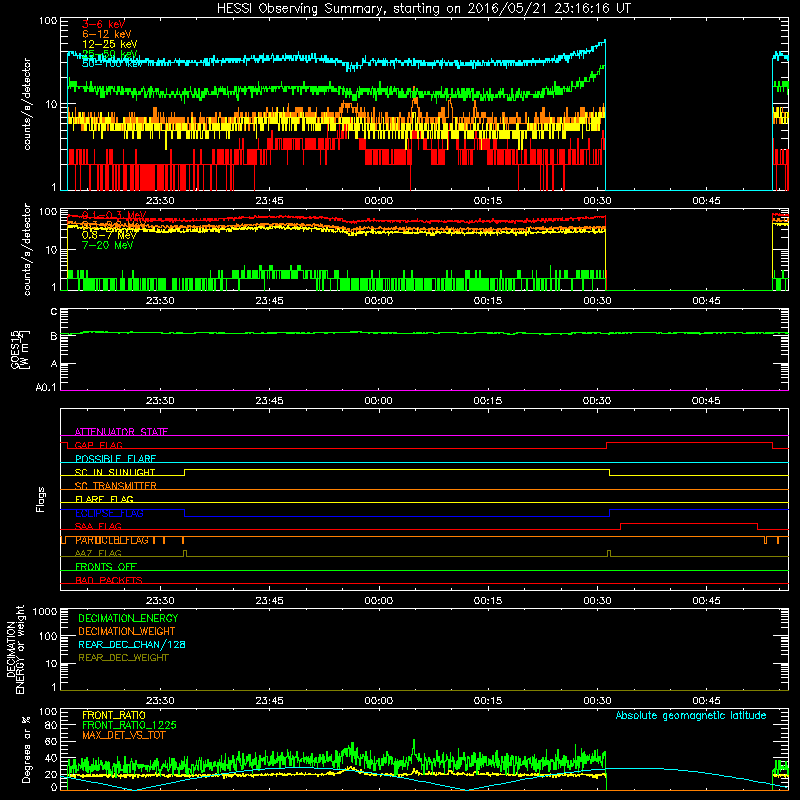Click the Degrees or % axis title
The width and height of the screenshot is (800, 800).
26,749
